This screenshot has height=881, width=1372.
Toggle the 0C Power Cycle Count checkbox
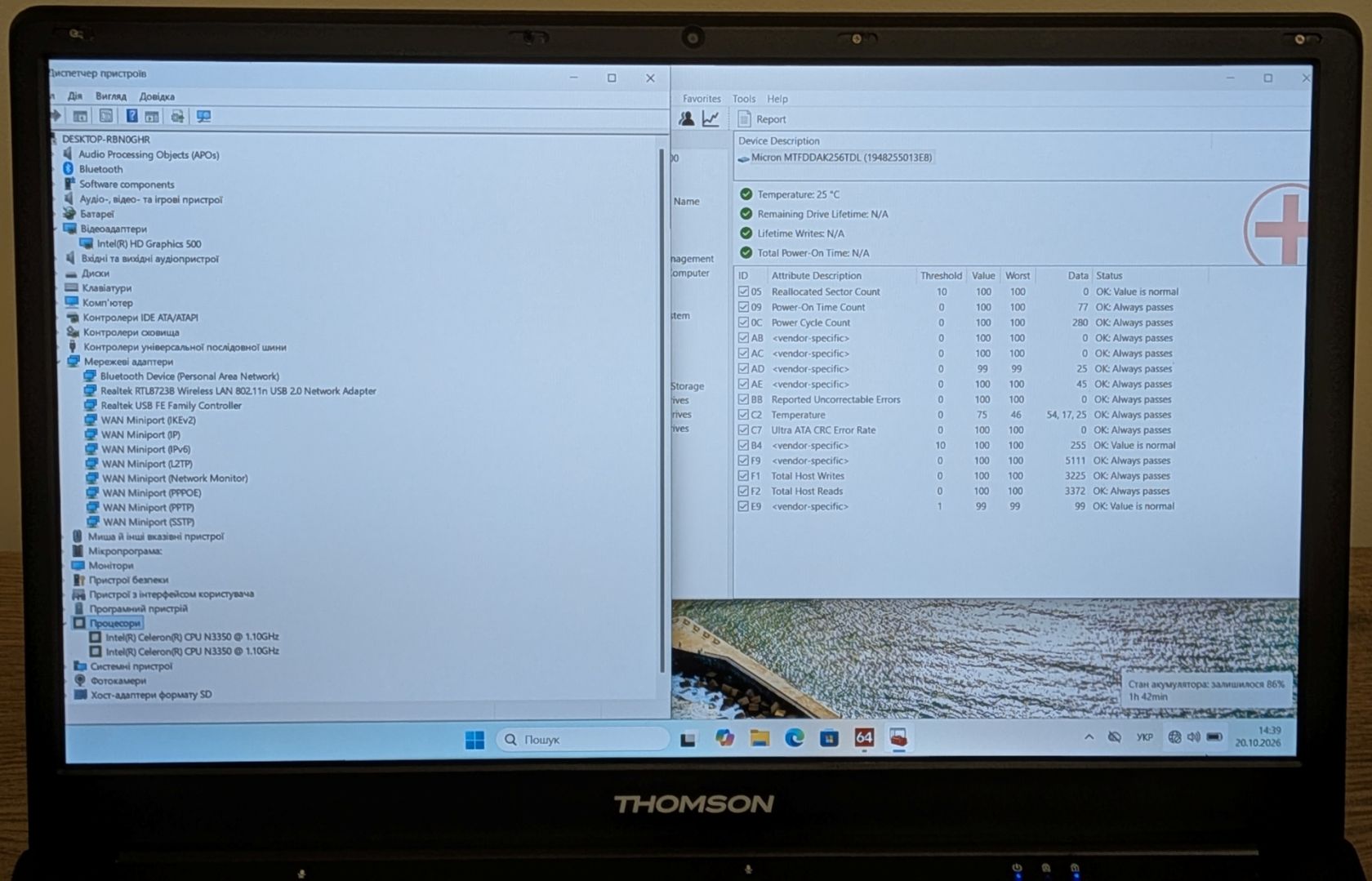(743, 323)
